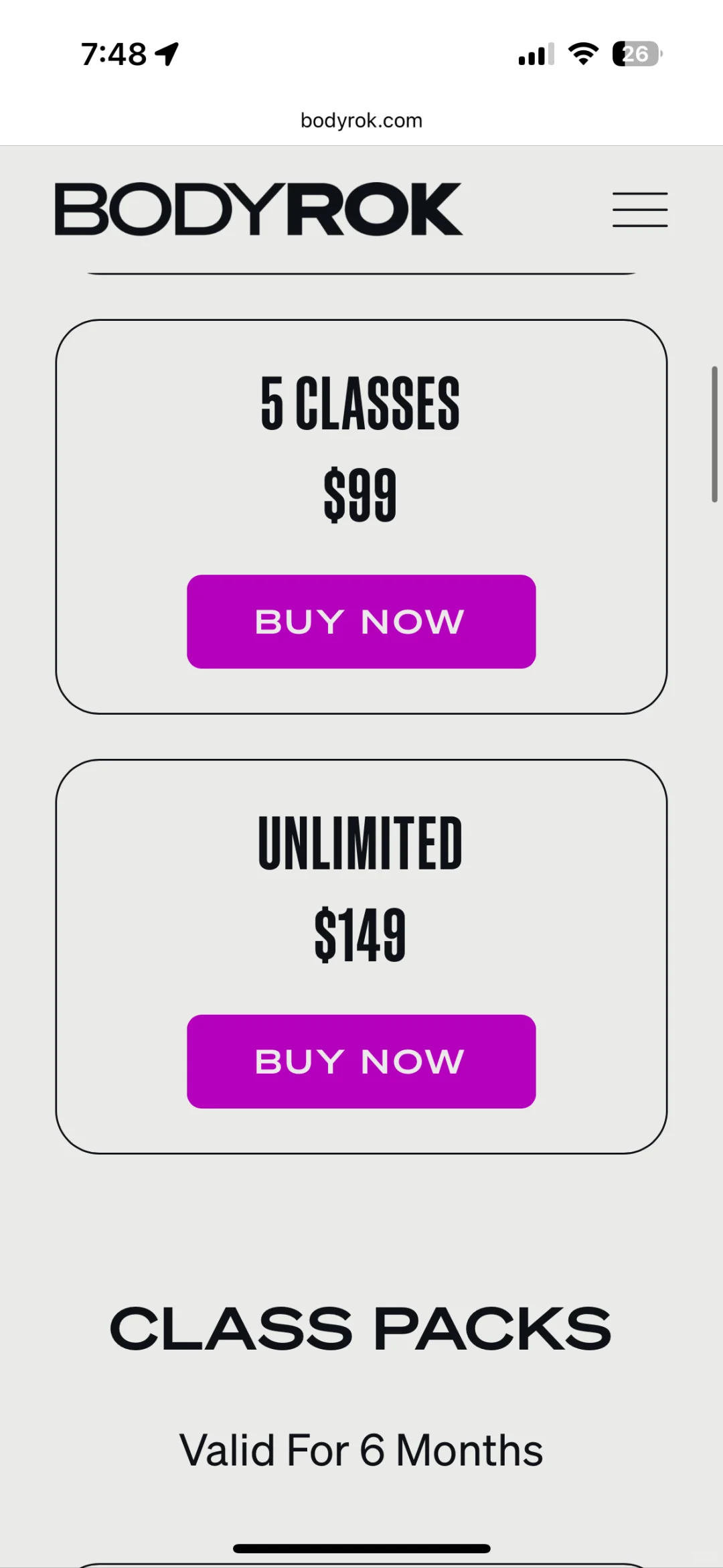Click the page scrollbar thumb

pos(714,434)
